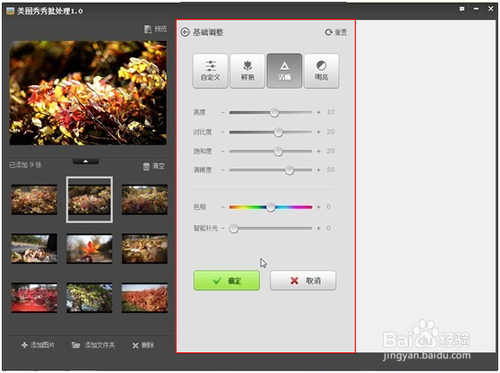This screenshot has width=500, height=373.
Task: Click the large flower preview image
Action: point(88,93)
